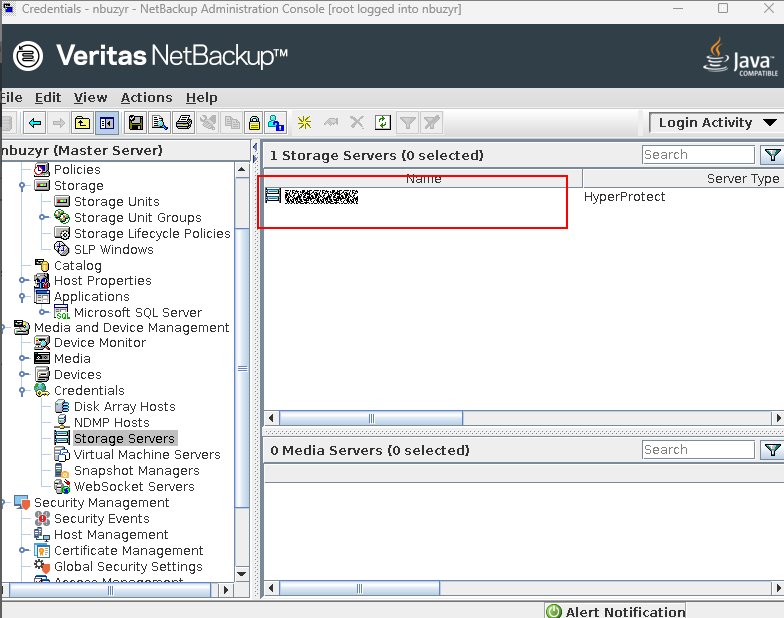Click the New yellow starburst icon

(304, 122)
